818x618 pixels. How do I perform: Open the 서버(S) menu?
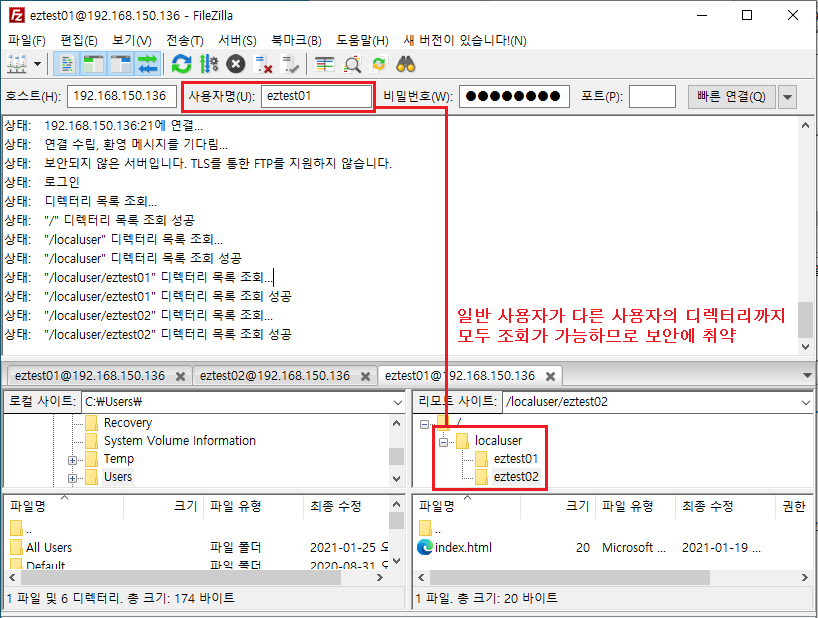237,40
